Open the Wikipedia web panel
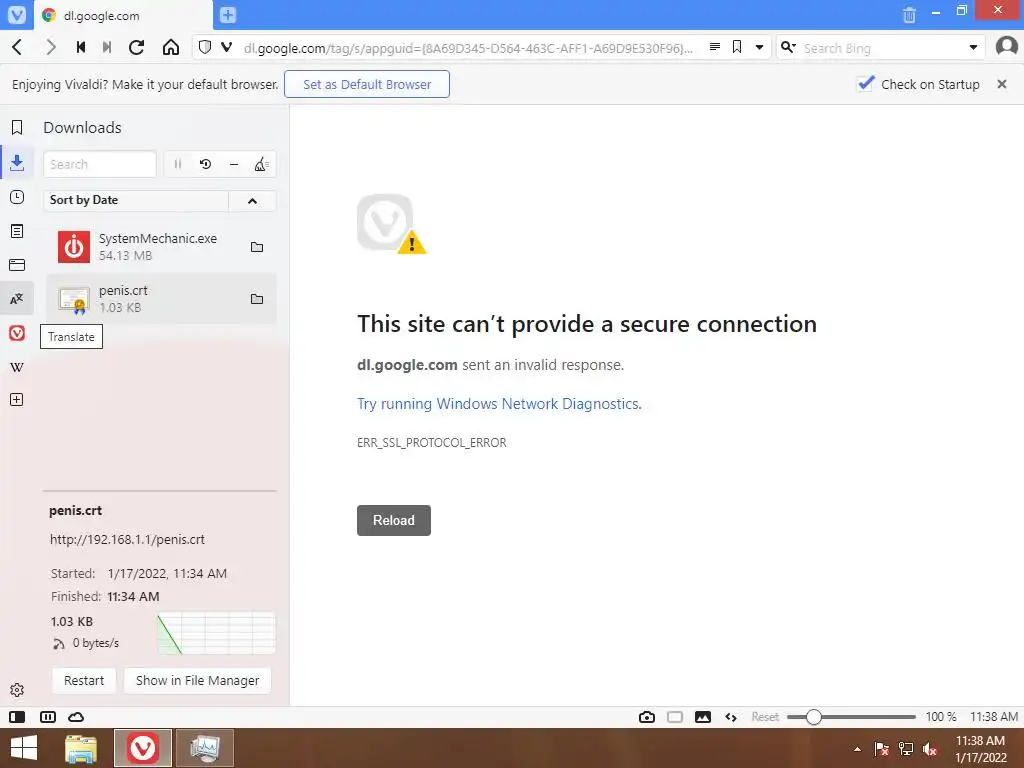This screenshot has height=768, width=1024. pos(17,367)
